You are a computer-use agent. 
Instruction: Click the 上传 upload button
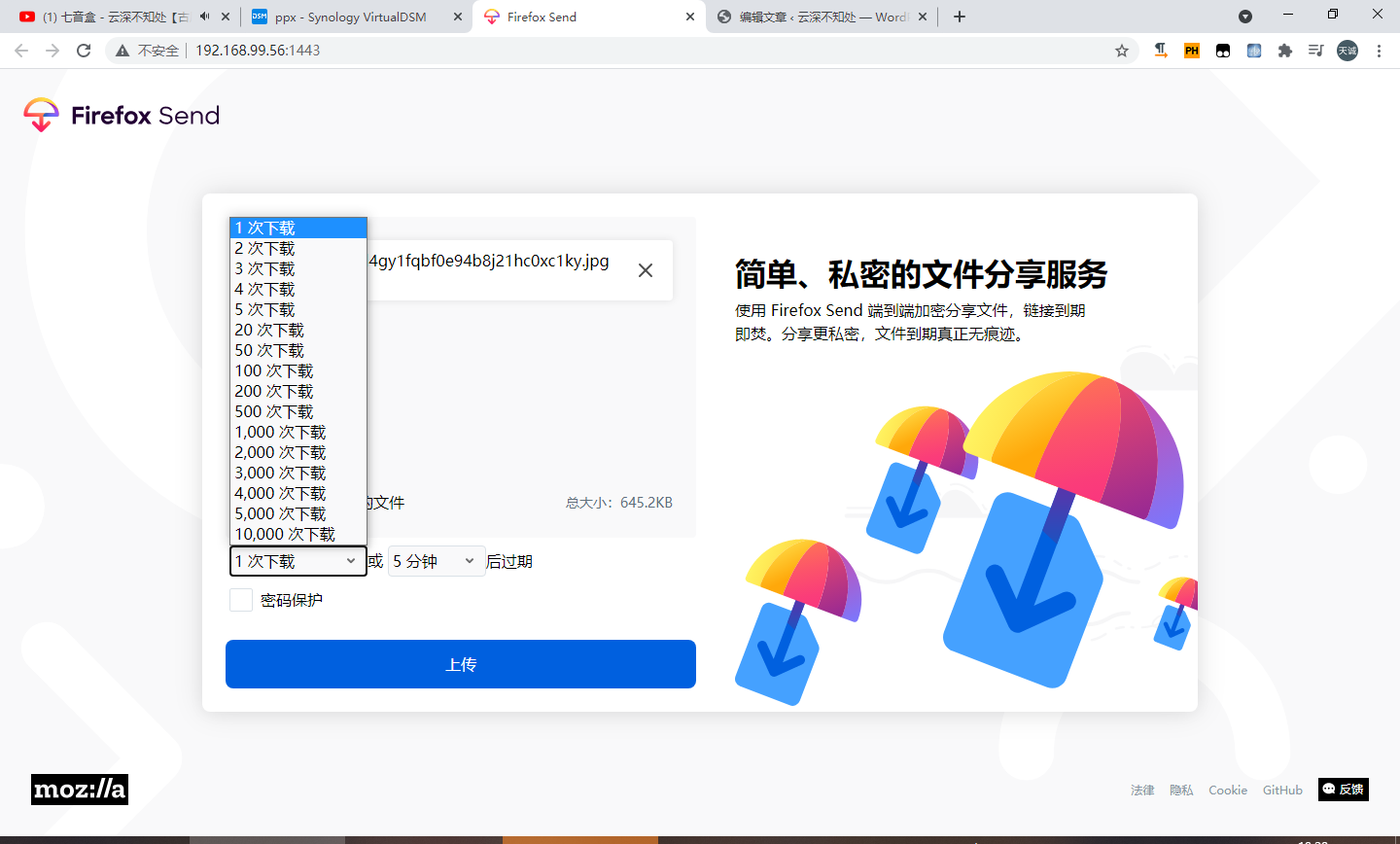[460, 664]
